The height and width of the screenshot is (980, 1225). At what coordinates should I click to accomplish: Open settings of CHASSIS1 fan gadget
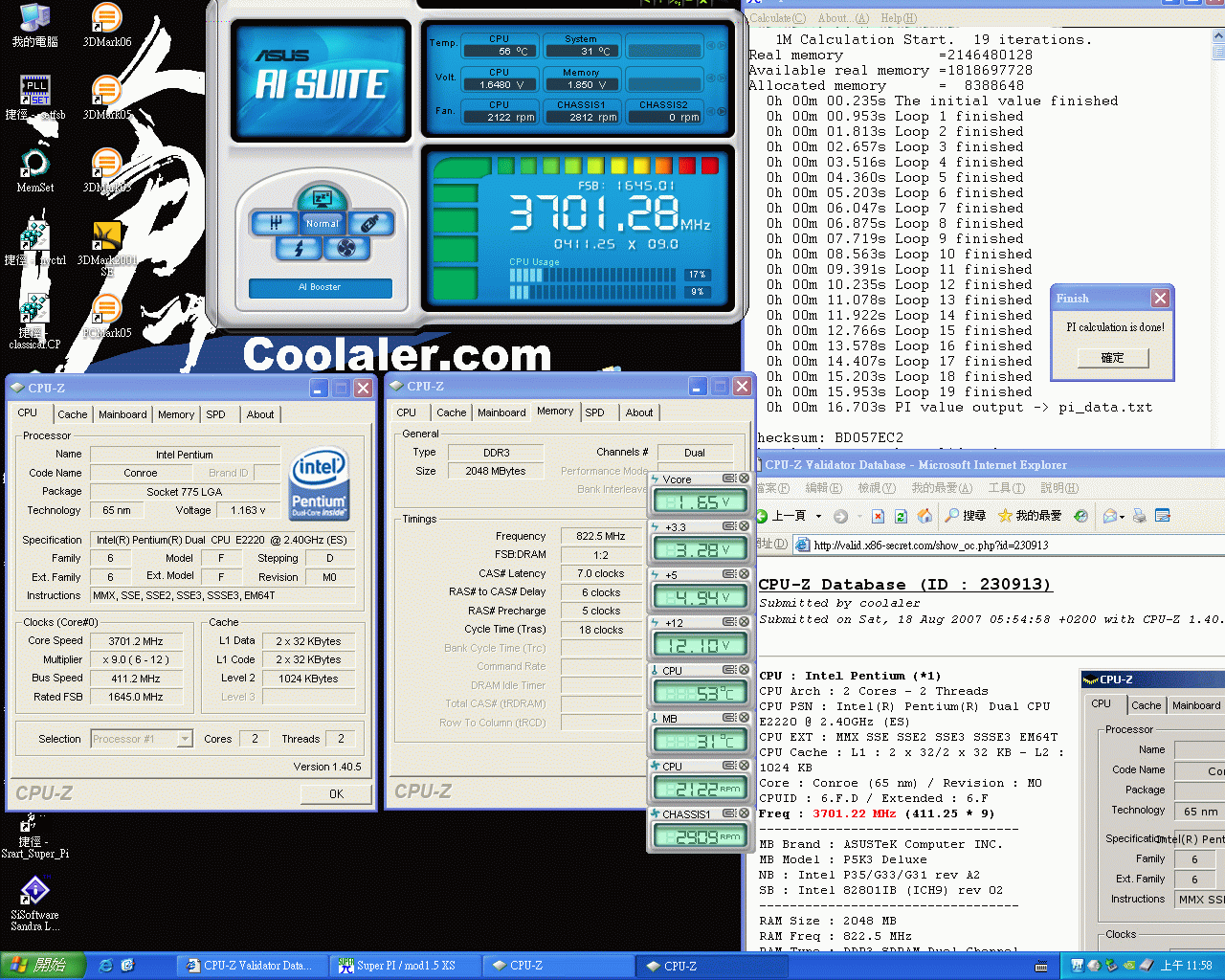click(x=729, y=813)
